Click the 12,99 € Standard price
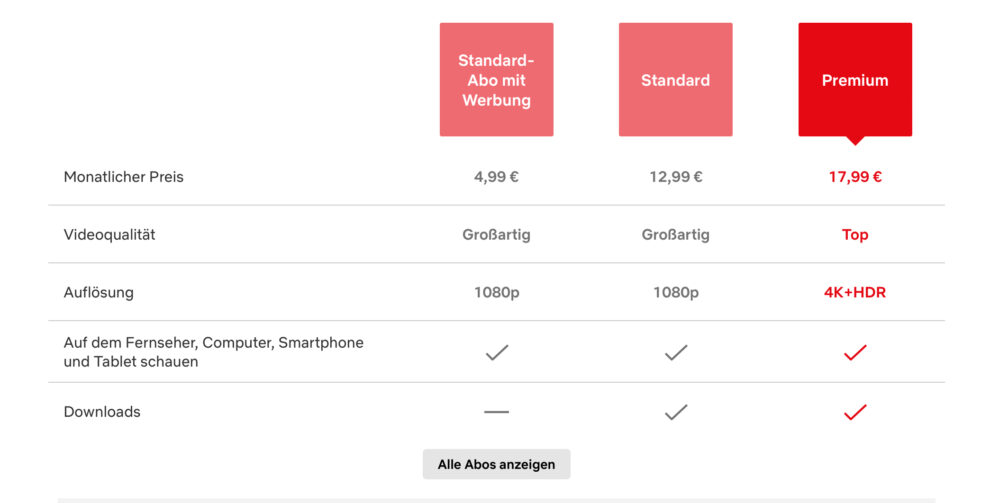Image resolution: width=999 pixels, height=503 pixels. (675, 177)
